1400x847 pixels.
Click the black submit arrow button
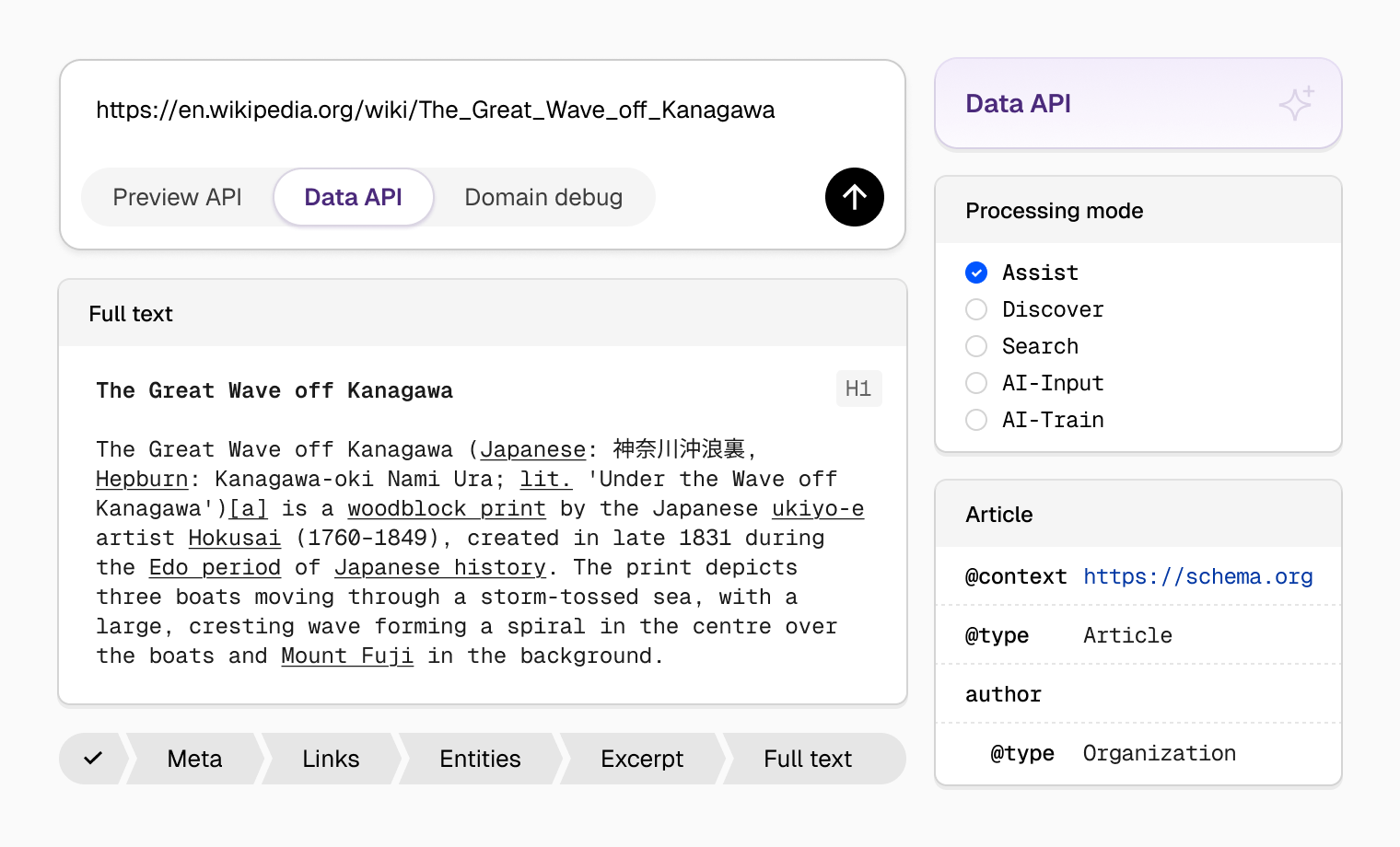coord(855,197)
